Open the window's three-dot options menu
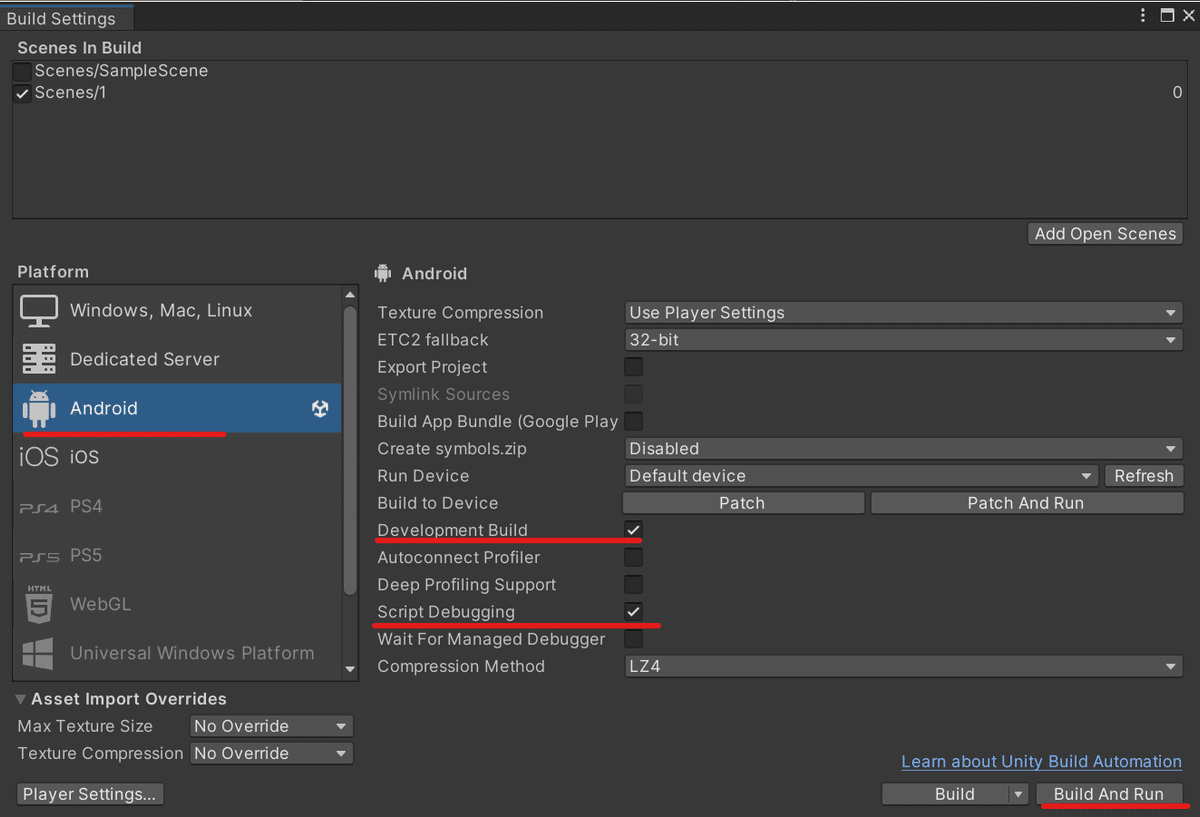 click(1144, 15)
